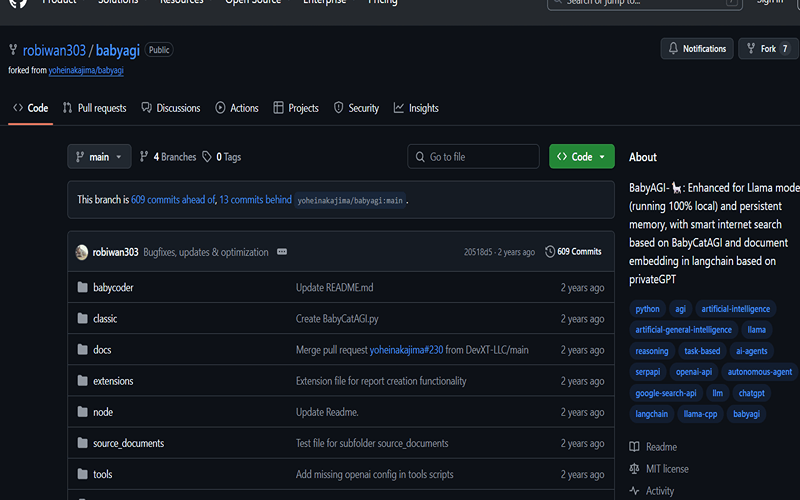Select the openai-api topic tag
Viewport: 800px width, 500px height.
(x=694, y=372)
